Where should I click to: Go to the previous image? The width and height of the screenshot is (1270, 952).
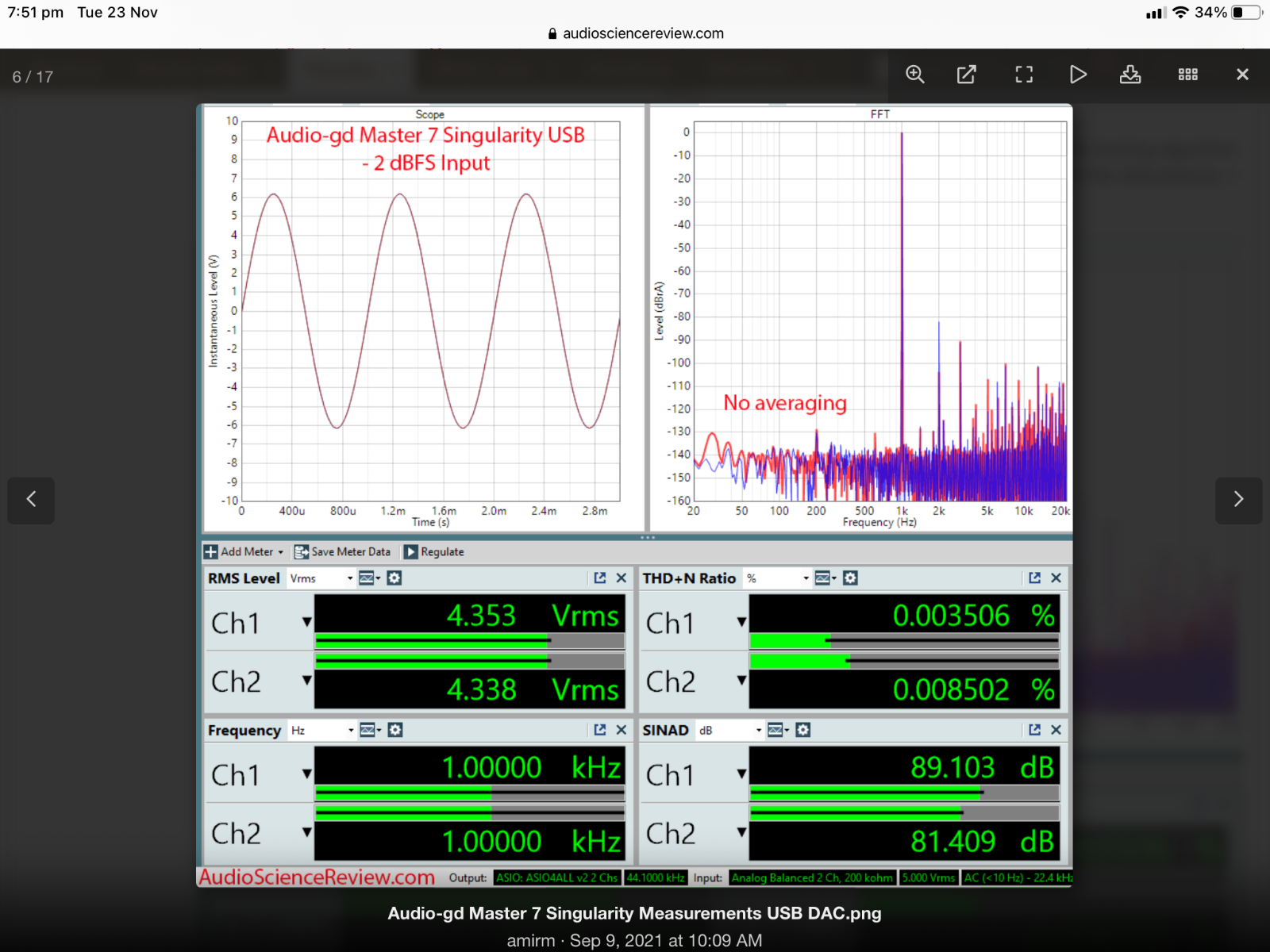(x=31, y=500)
